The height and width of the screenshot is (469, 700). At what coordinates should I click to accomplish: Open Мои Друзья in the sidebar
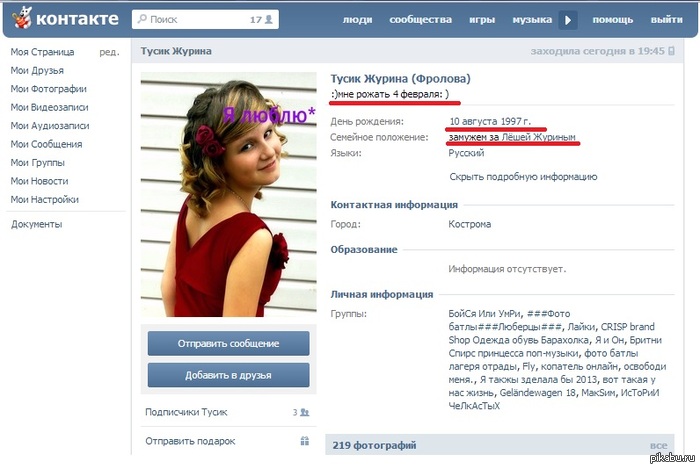coord(37,71)
